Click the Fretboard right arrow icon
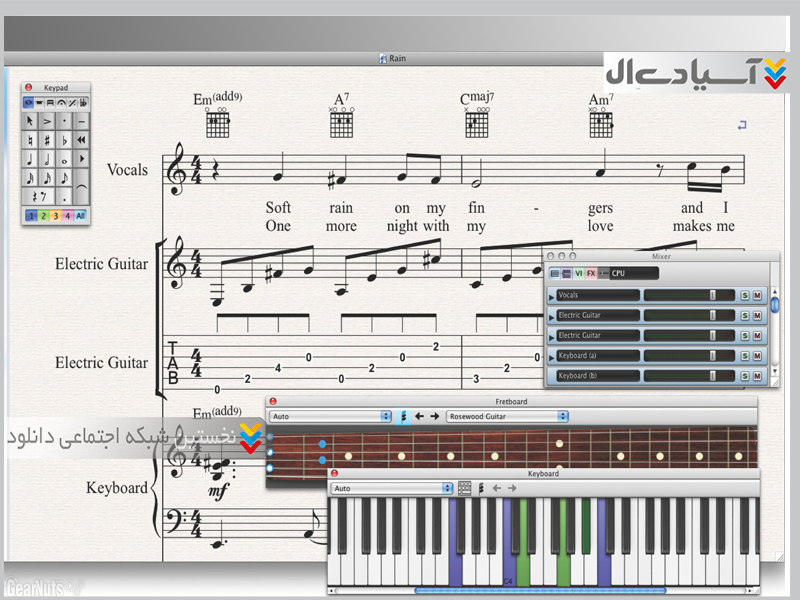The image size is (800, 600). click(434, 416)
